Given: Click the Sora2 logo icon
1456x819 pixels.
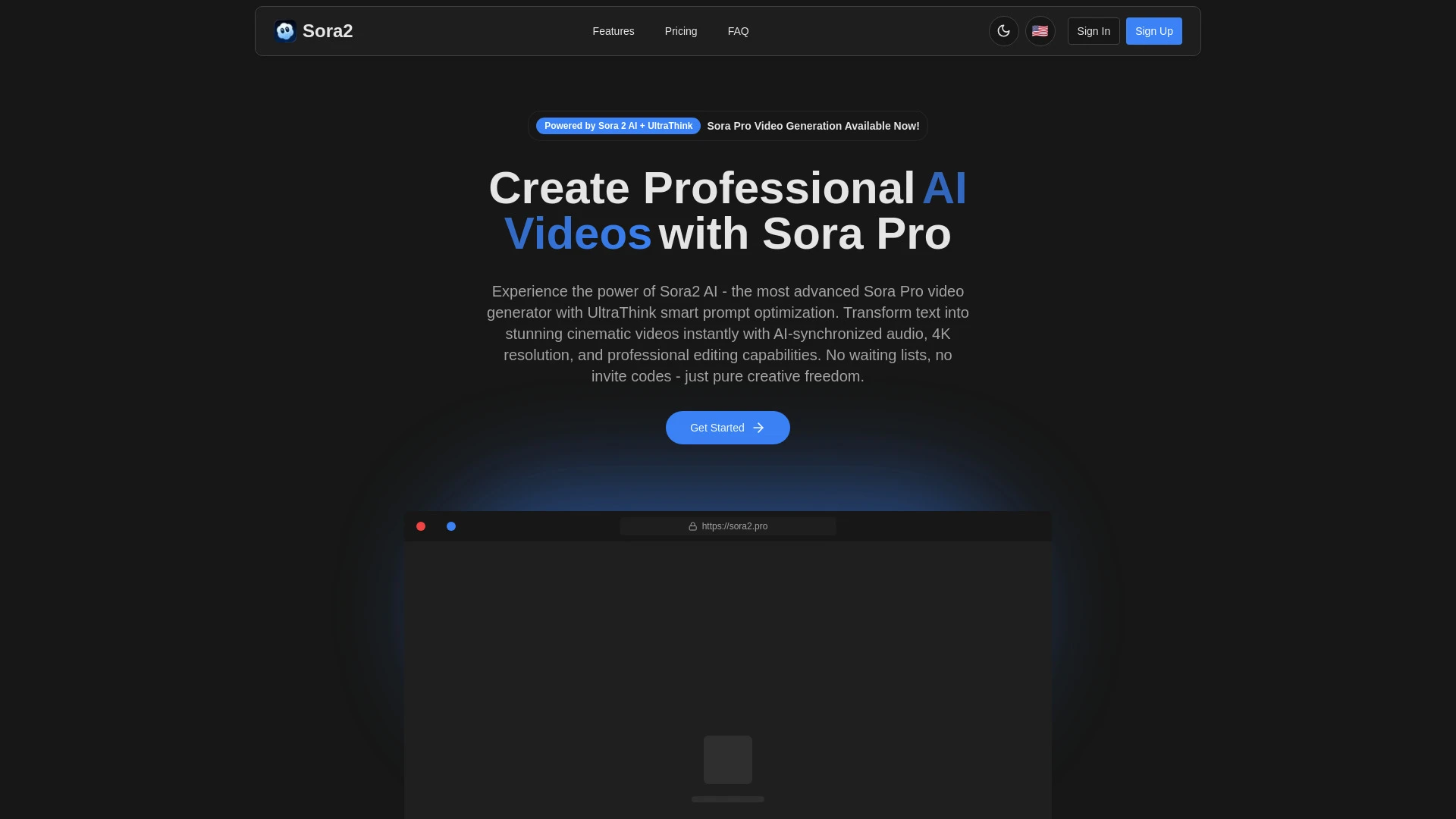Looking at the screenshot, I should 284,31.
